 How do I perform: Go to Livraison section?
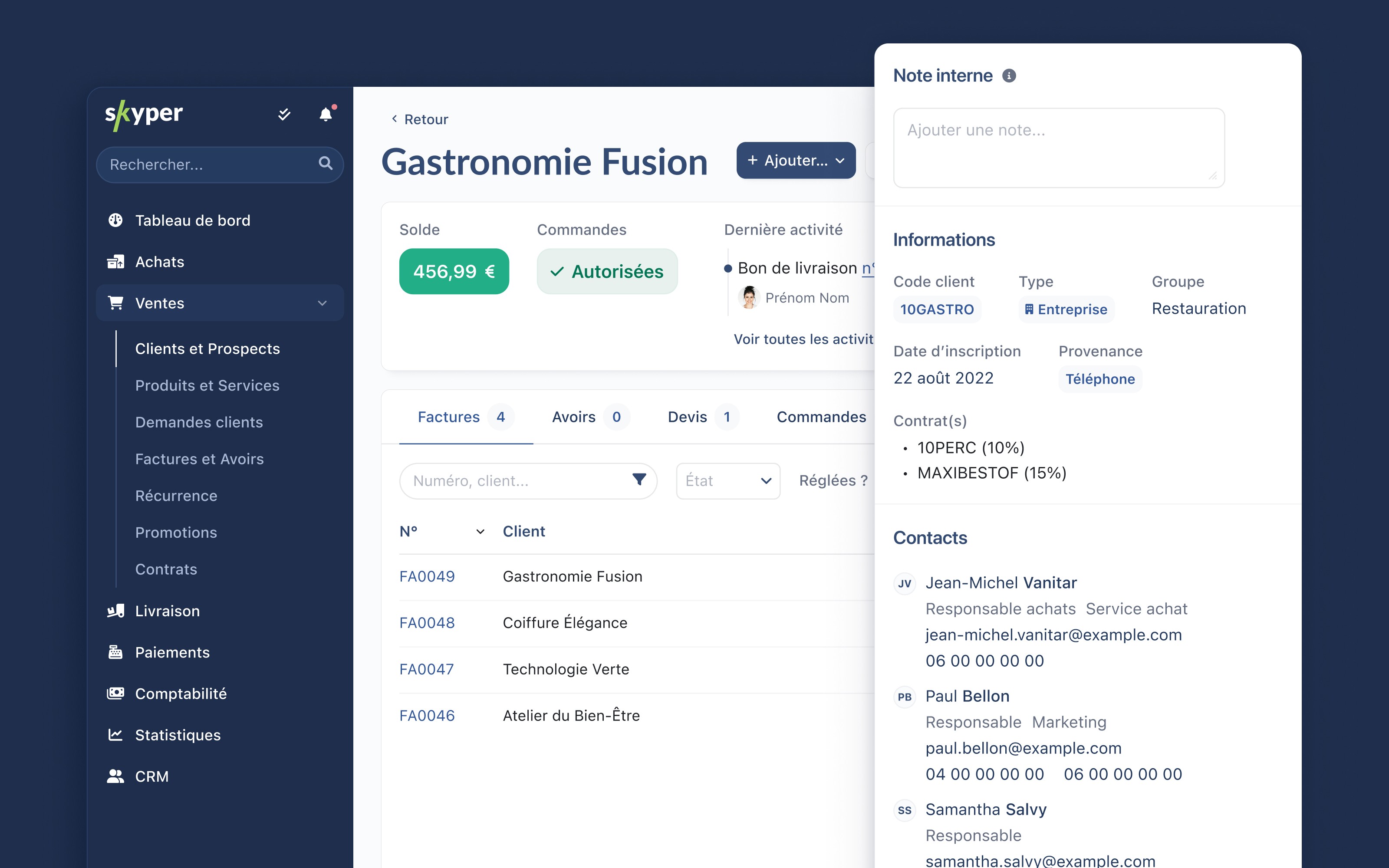click(x=220, y=611)
